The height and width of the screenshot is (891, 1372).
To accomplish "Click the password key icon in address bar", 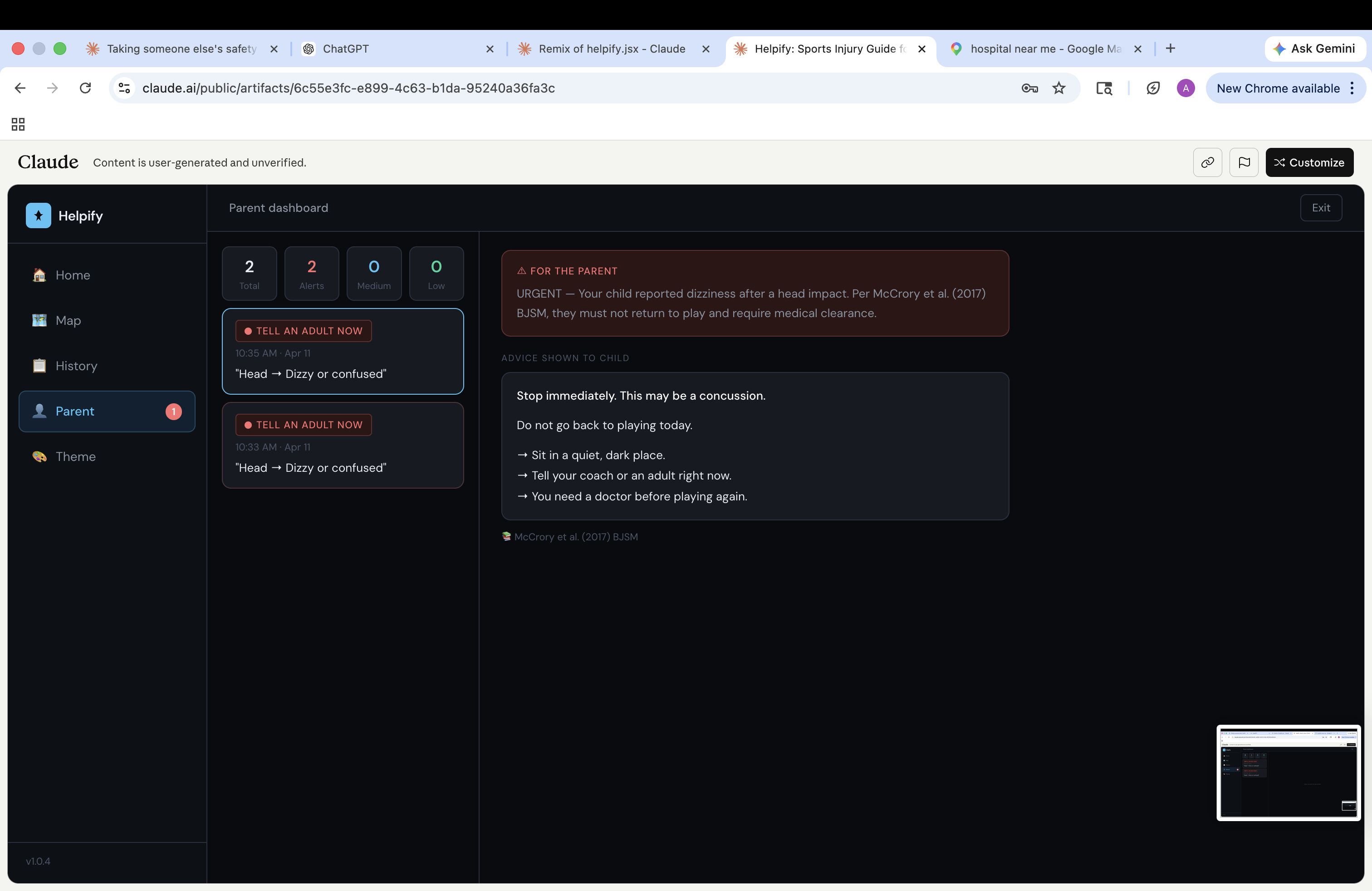I will tap(1029, 88).
